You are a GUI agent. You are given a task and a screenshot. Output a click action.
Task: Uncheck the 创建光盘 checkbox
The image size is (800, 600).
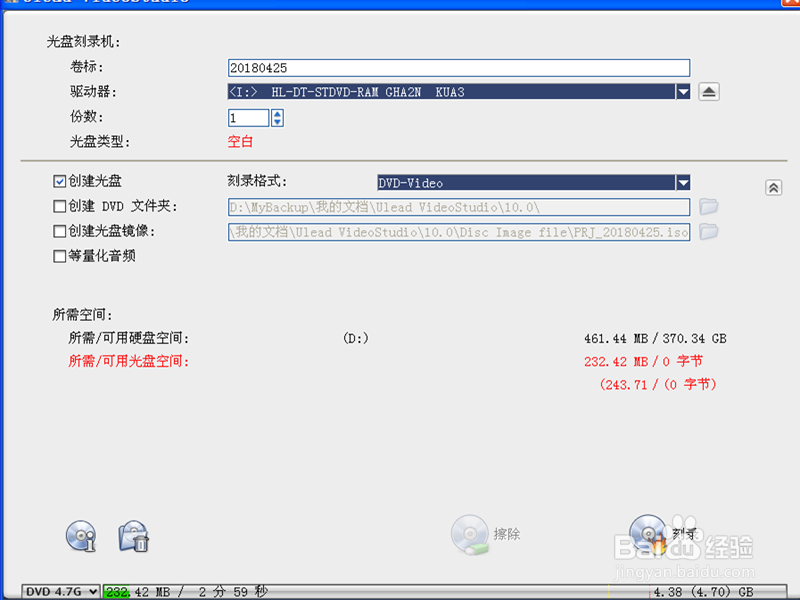pos(57,181)
